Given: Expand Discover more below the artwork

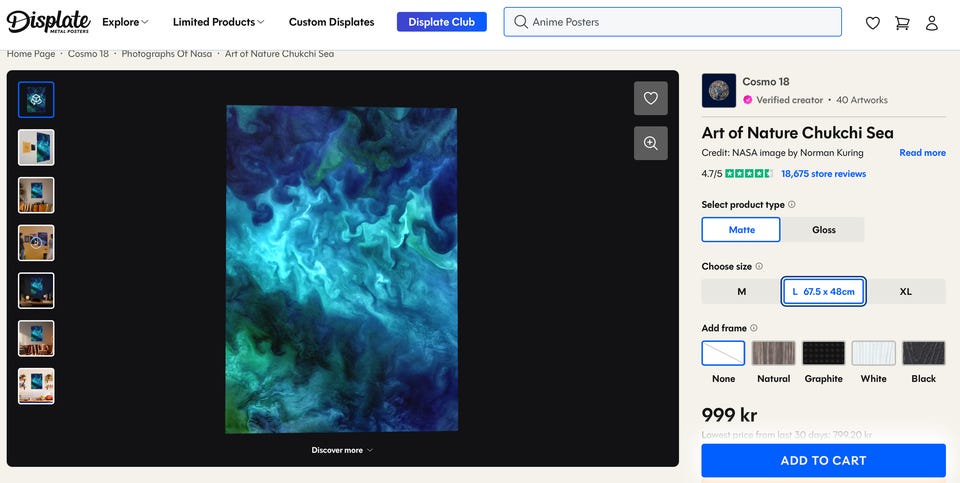Looking at the screenshot, I should click(x=342, y=450).
